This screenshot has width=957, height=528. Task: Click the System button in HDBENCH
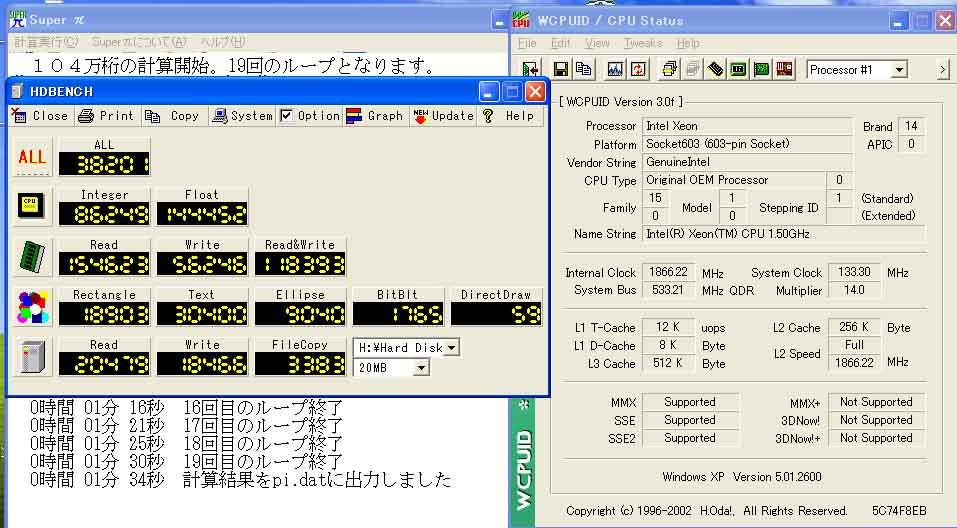coord(242,115)
